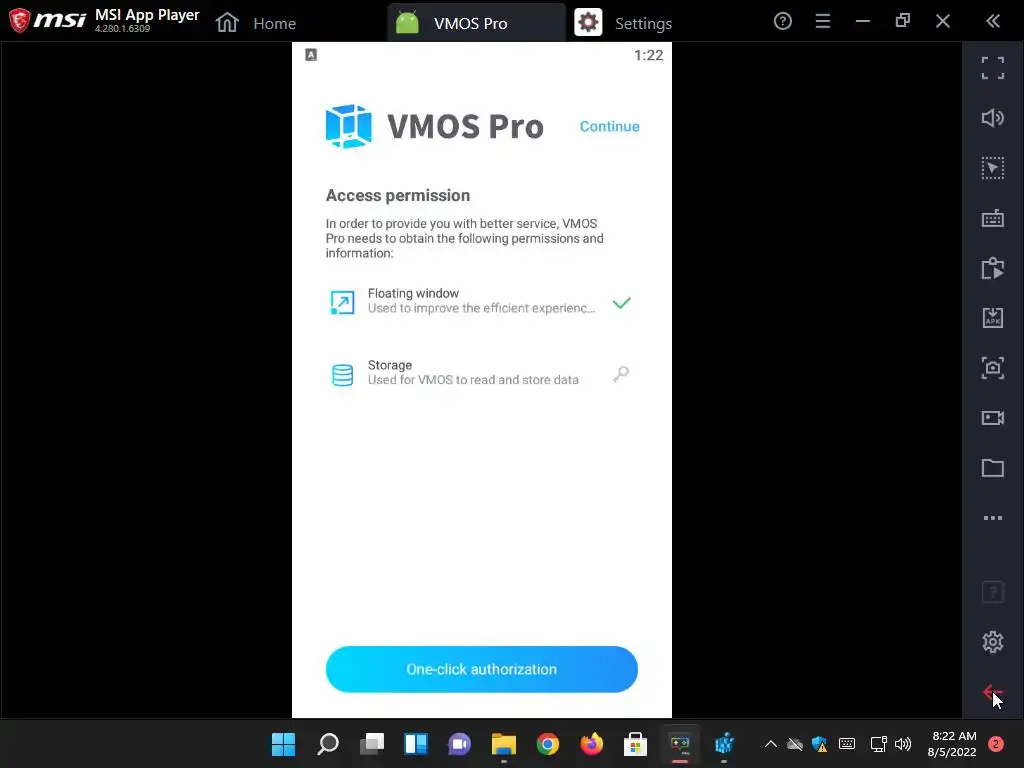Open Widgets from the taskbar
This screenshot has width=1024, height=768.
[416, 744]
